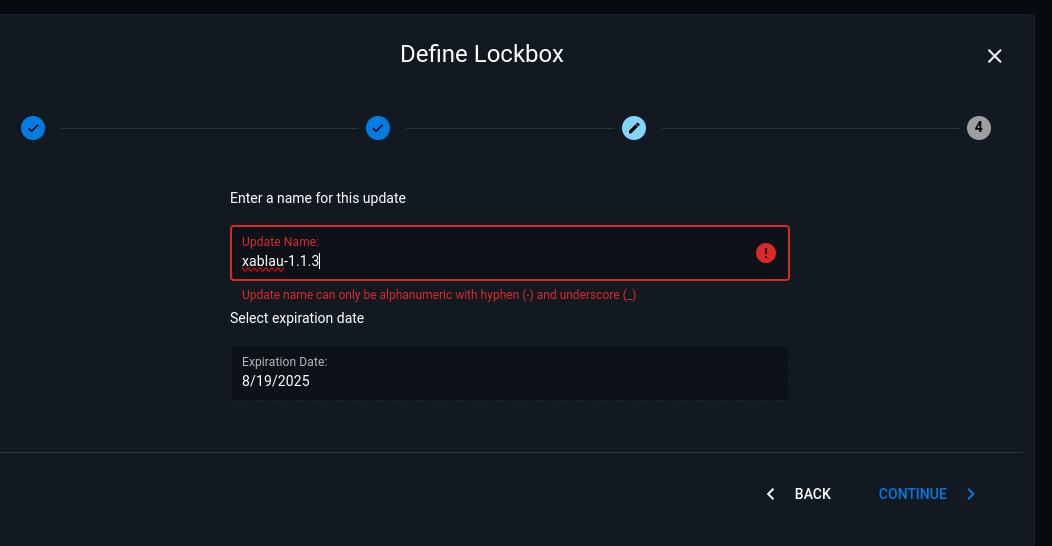Viewport: 1052px width, 546px height.
Task: Select the second completed step checkmark
Action: [x=378, y=128]
